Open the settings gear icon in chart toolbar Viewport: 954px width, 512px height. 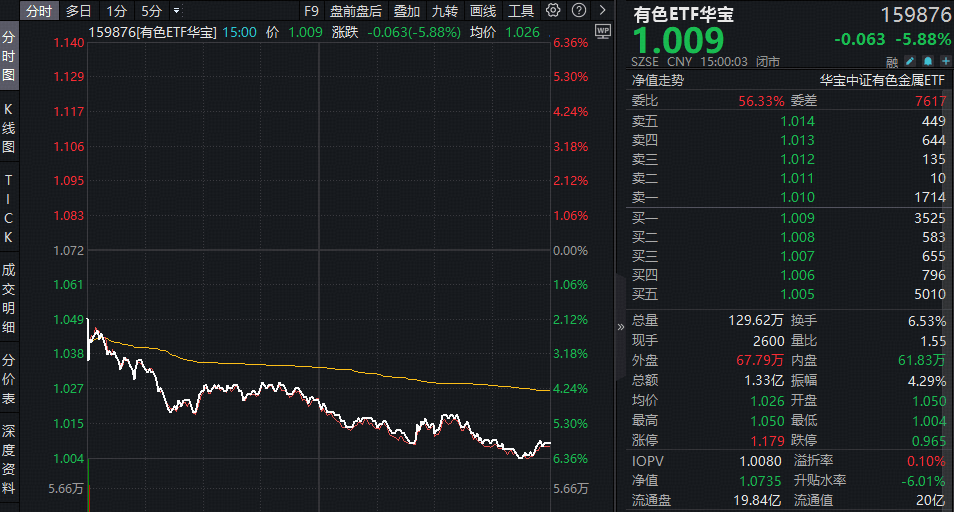[553, 11]
